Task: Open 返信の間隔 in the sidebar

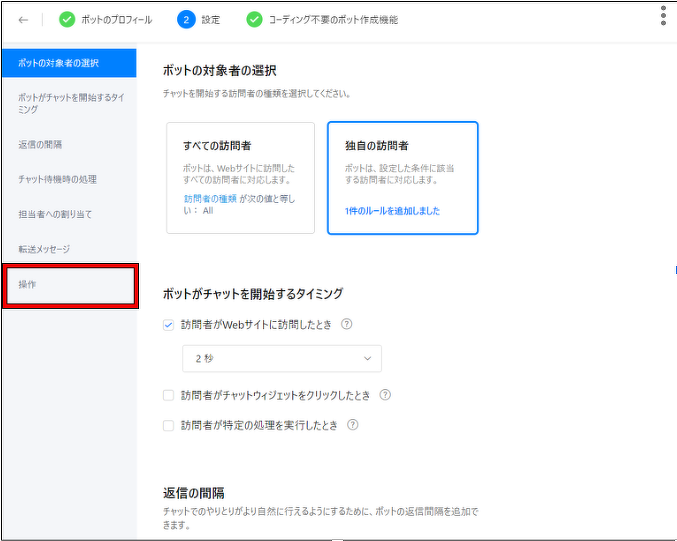Action: point(40,144)
